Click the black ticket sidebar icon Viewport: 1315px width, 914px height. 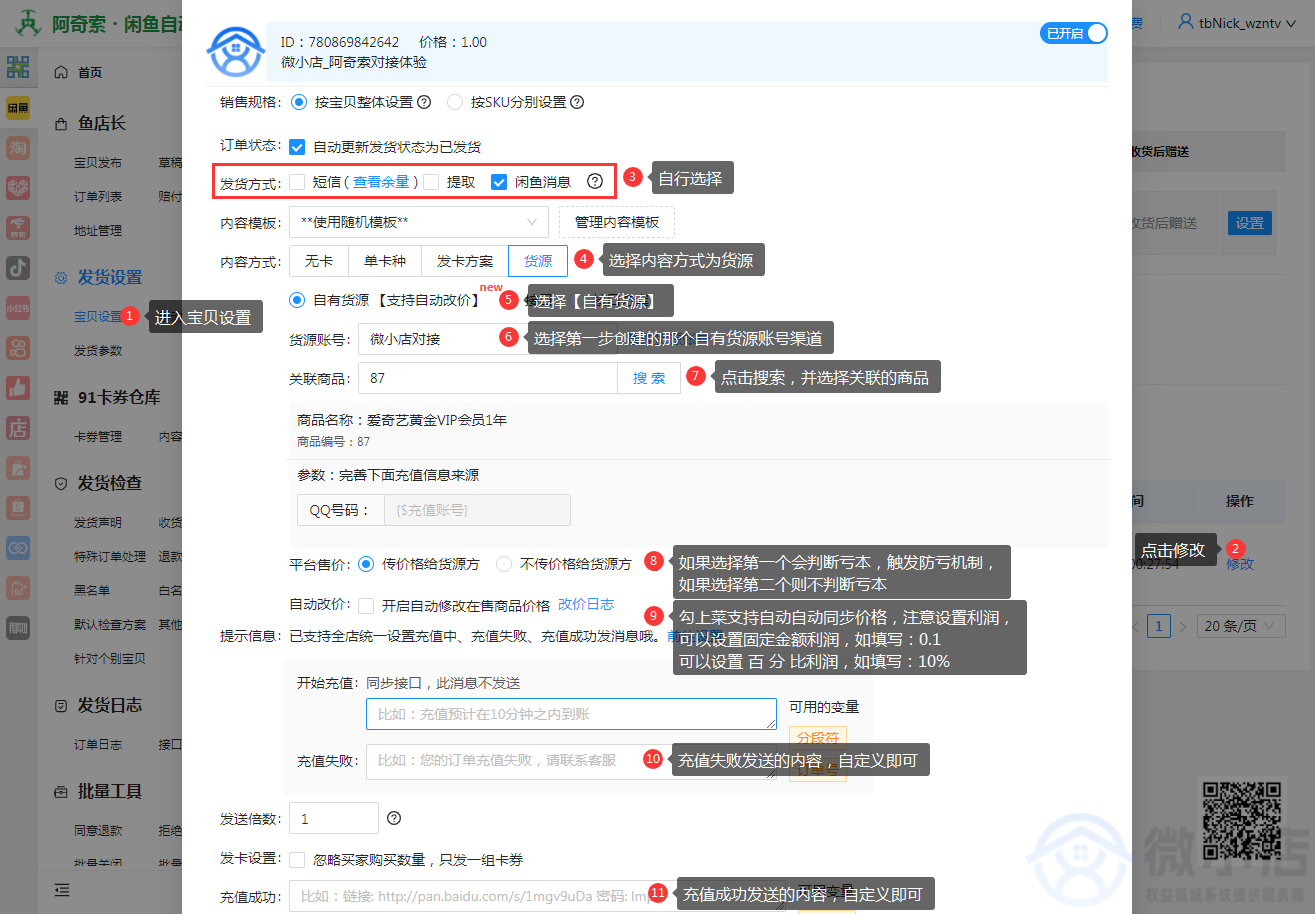tap(17, 628)
